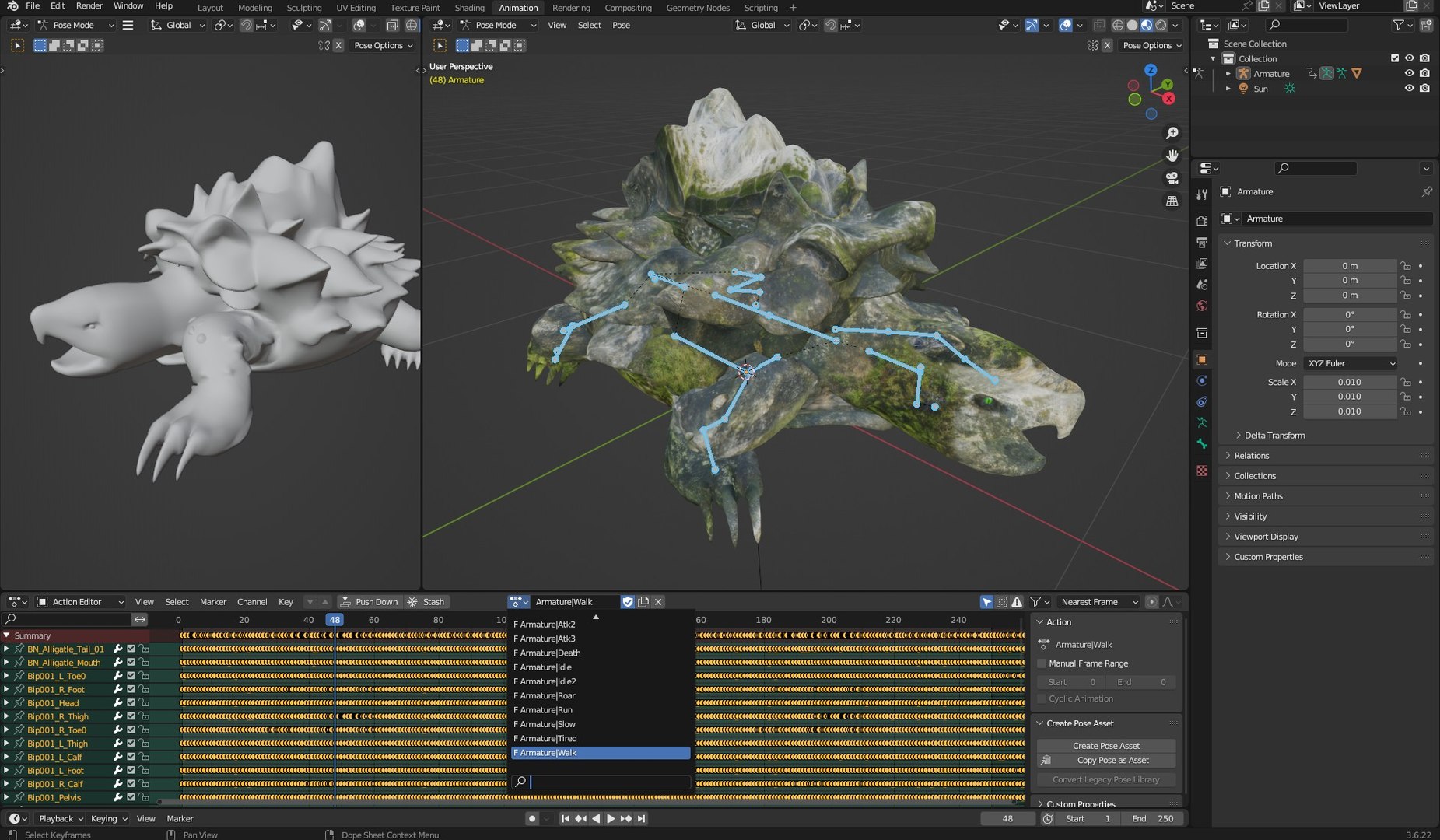Viewport: 1440px width, 840px height.
Task: Select wireframe viewport shading
Action: coord(1118,25)
